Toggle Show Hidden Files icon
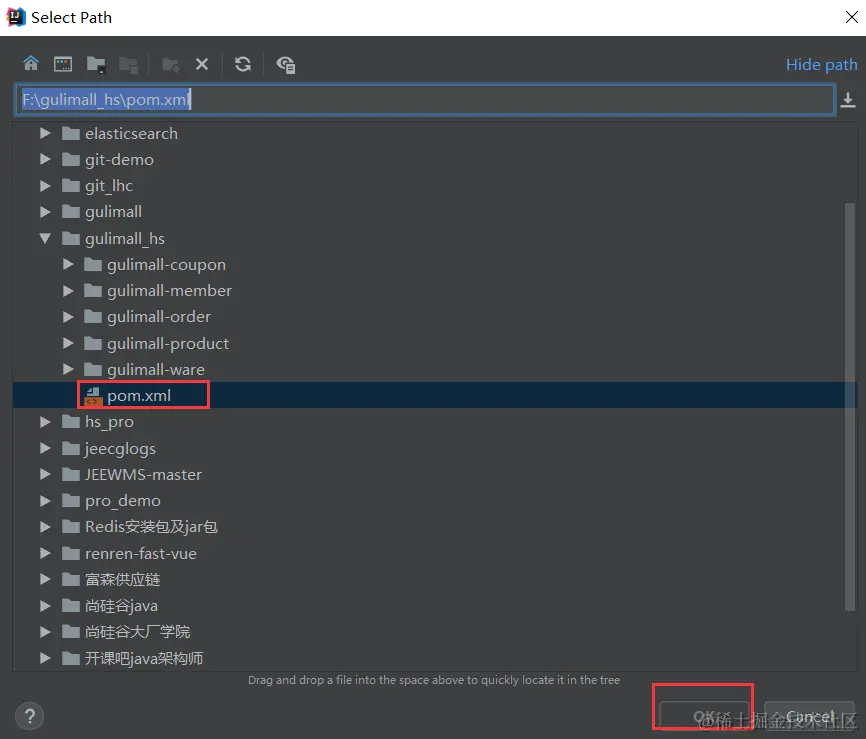The image size is (866, 739). pyautogui.click(x=286, y=65)
